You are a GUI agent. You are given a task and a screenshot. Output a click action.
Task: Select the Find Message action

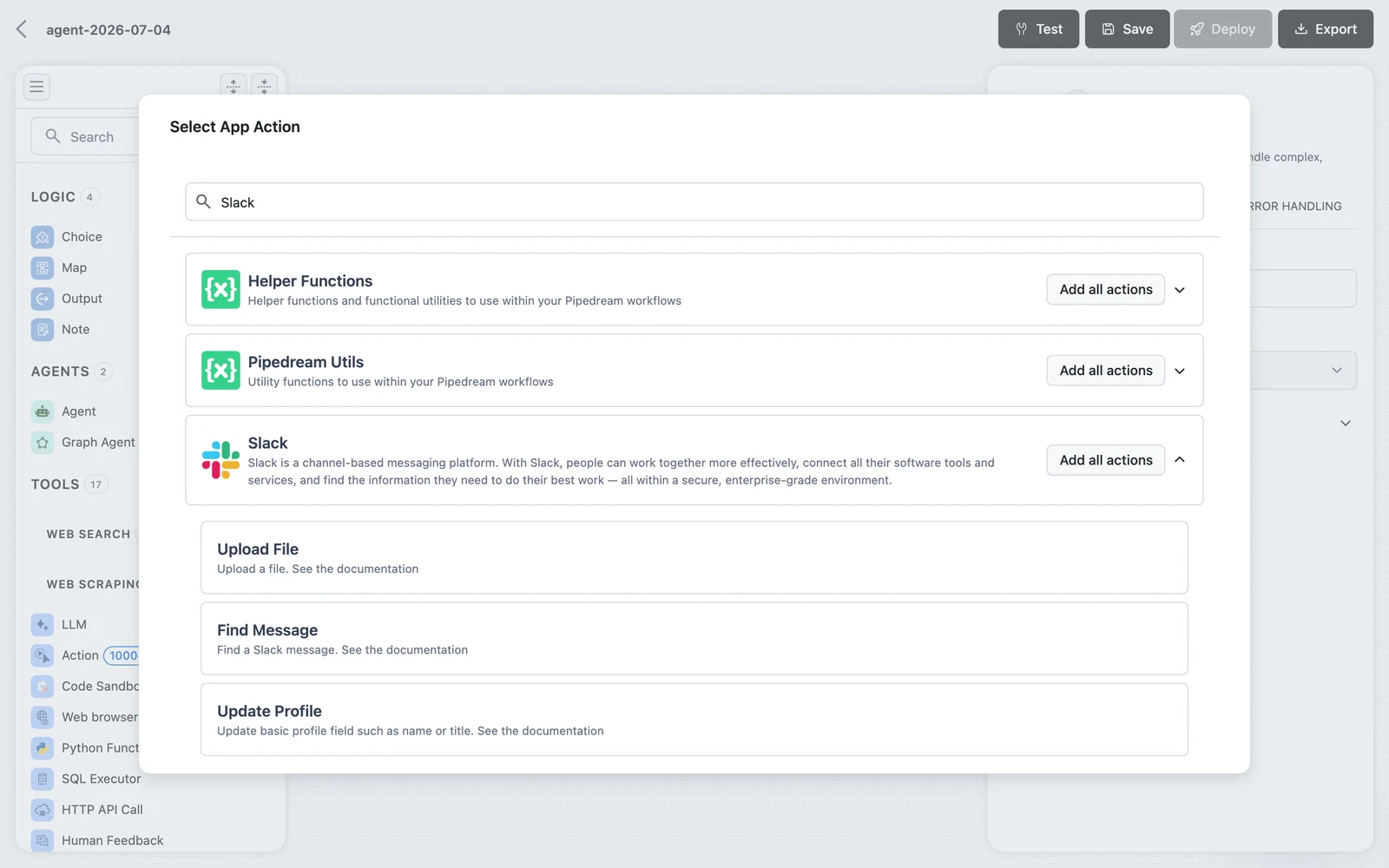point(694,639)
